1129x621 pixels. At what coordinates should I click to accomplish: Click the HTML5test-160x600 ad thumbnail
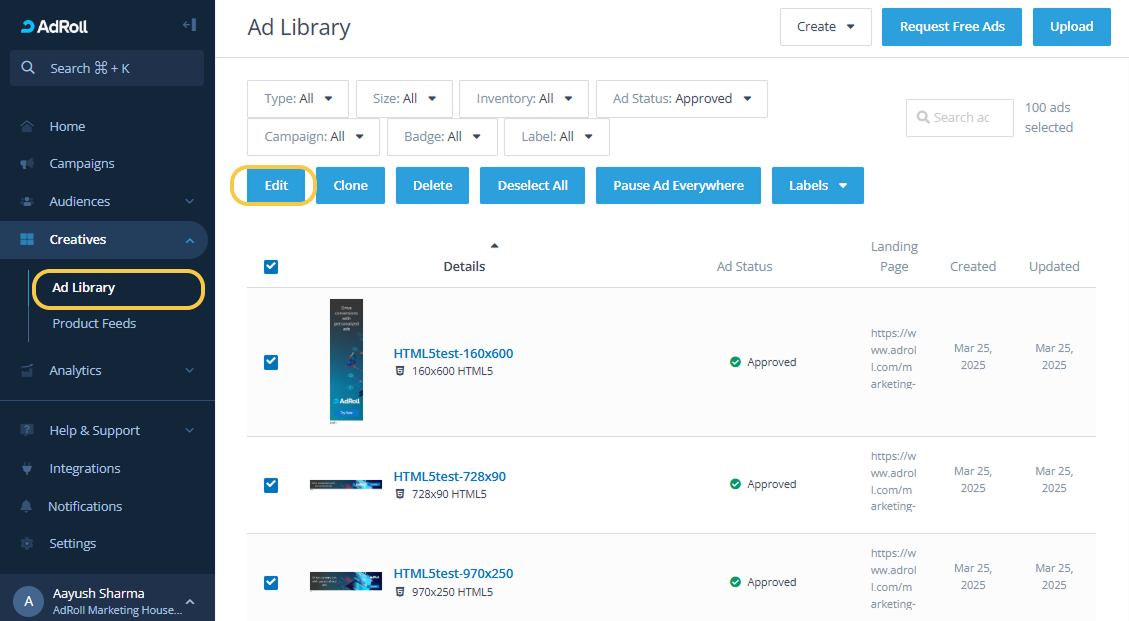[346, 360]
